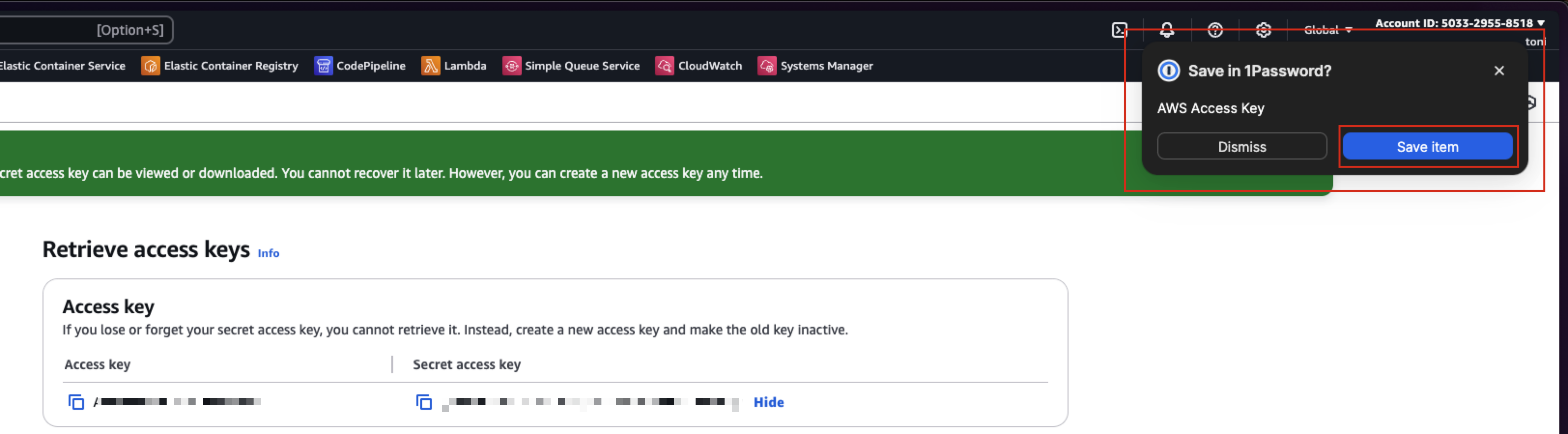Open the settings gear icon
This screenshot has height=434, width=1568.
pos(1263,30)
